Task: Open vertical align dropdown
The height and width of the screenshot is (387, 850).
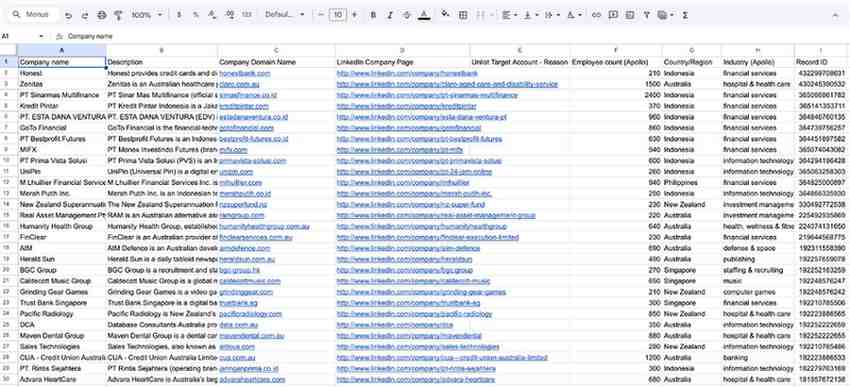Action: point(530,15)
